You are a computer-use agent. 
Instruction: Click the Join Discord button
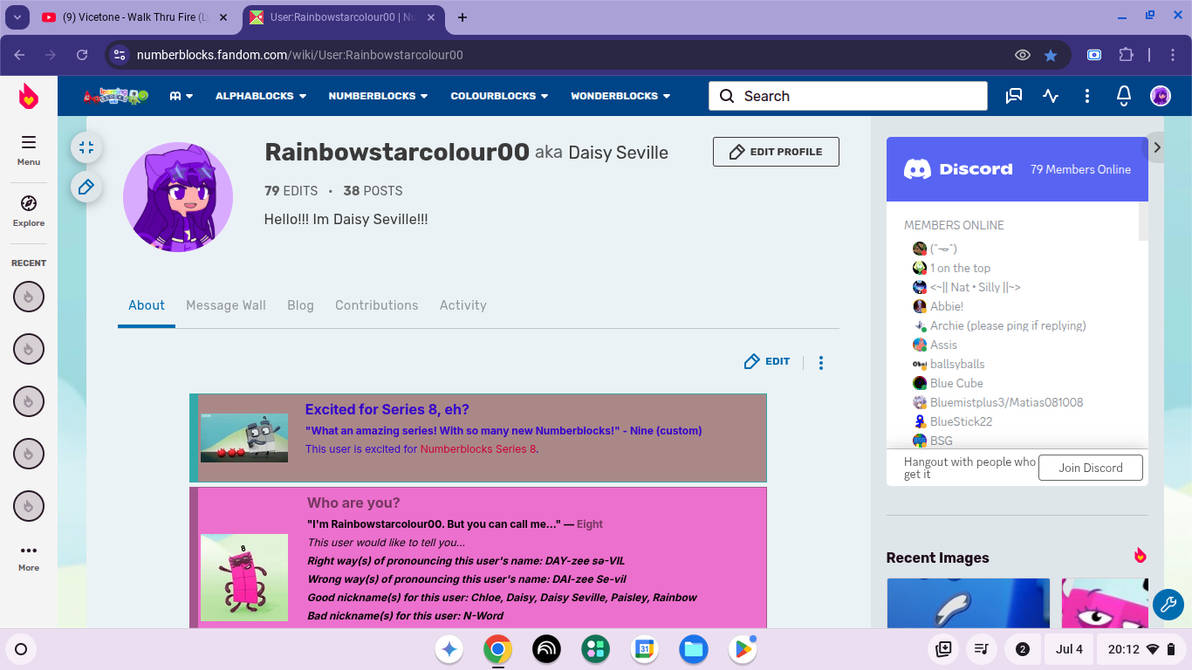[x=1090, y=468]
